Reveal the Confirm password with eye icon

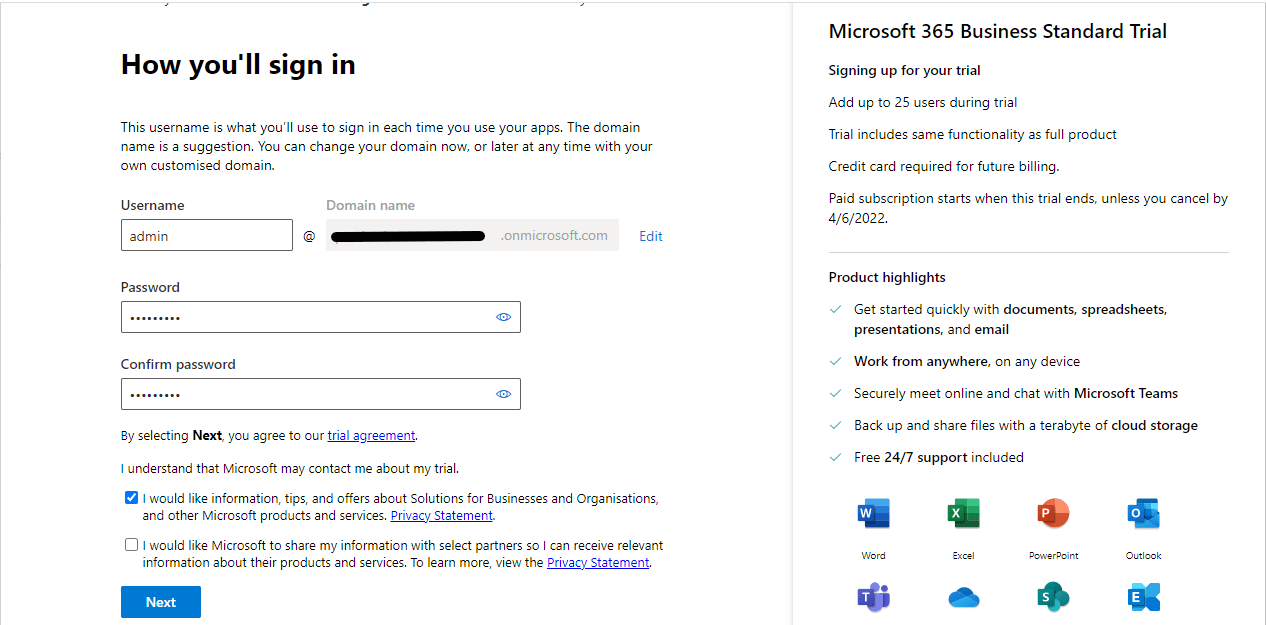(x=504, y=394)
